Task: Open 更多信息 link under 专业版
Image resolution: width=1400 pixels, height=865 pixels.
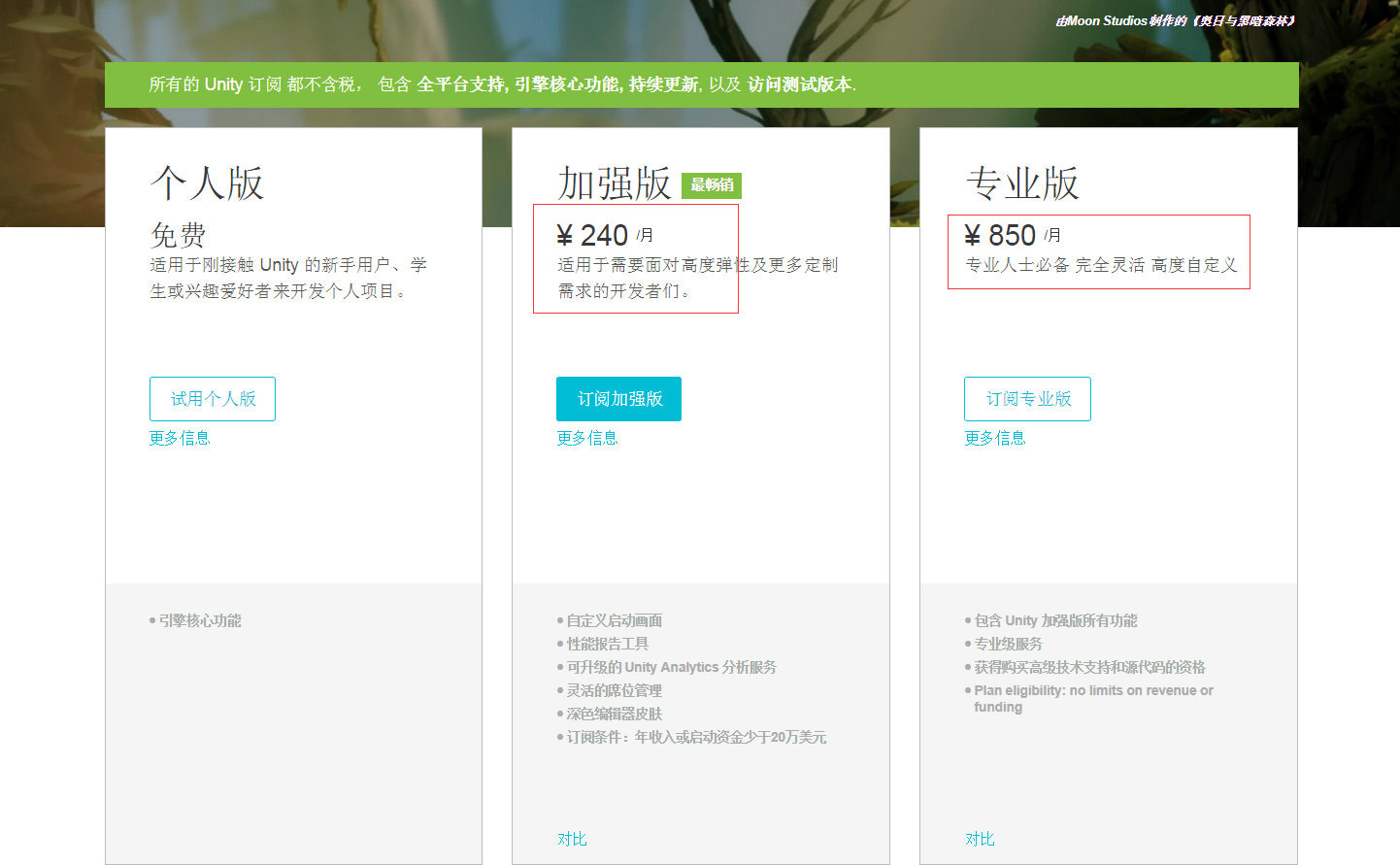Action: pos(995,438)
